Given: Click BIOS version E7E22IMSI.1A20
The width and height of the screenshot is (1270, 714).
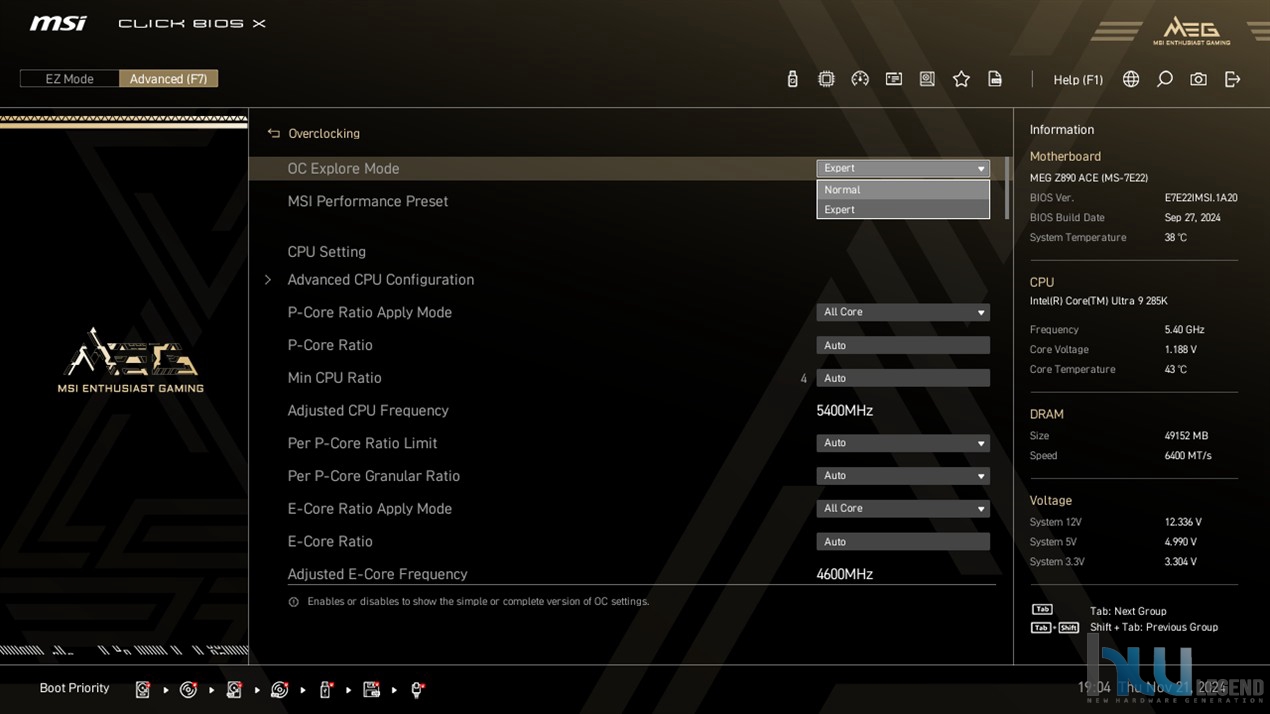Looking at the screenshot, I should tap(1201, 198).
